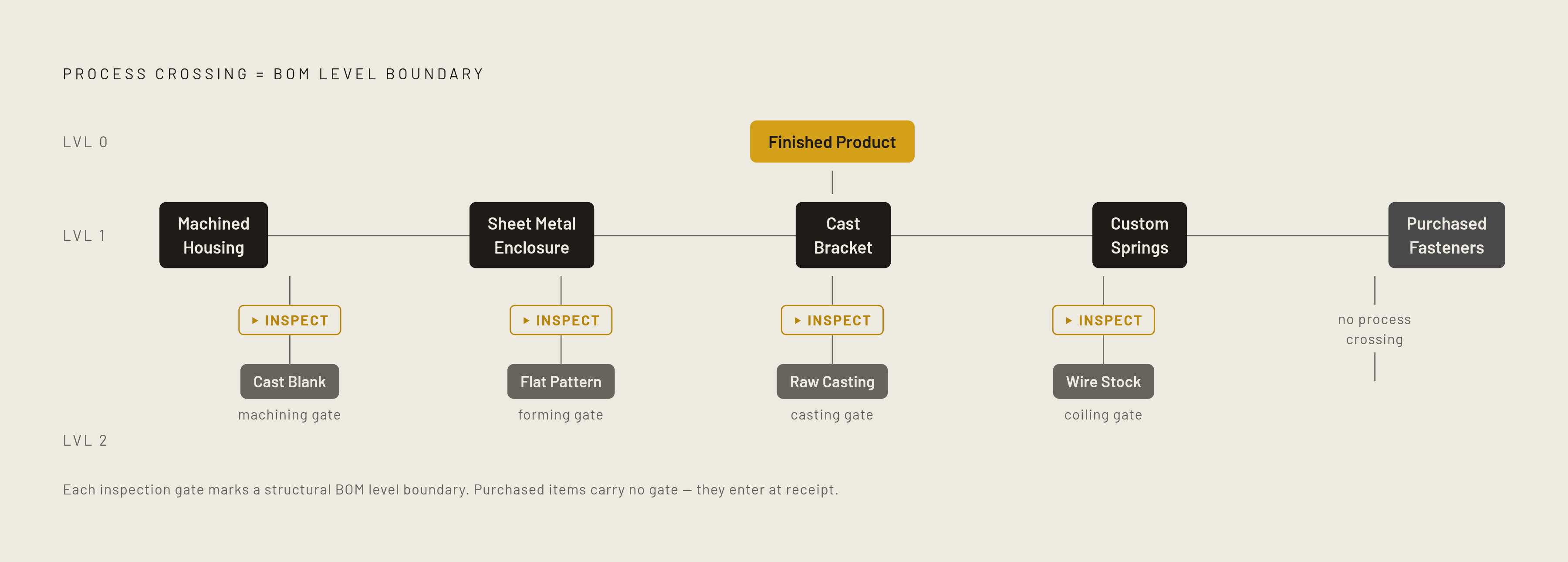Click the 'casting gate' caption
This screenshot has height=562, width=1568.
pos(832,415)
